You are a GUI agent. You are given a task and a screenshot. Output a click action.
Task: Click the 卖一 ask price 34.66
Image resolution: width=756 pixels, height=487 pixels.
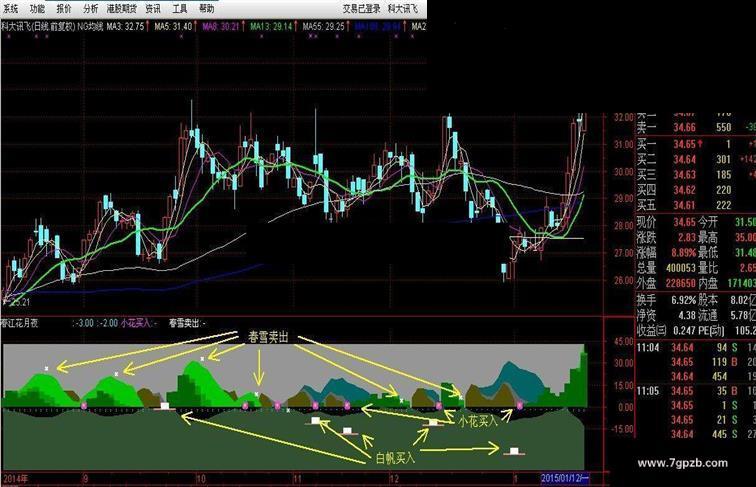pos(685,128)
